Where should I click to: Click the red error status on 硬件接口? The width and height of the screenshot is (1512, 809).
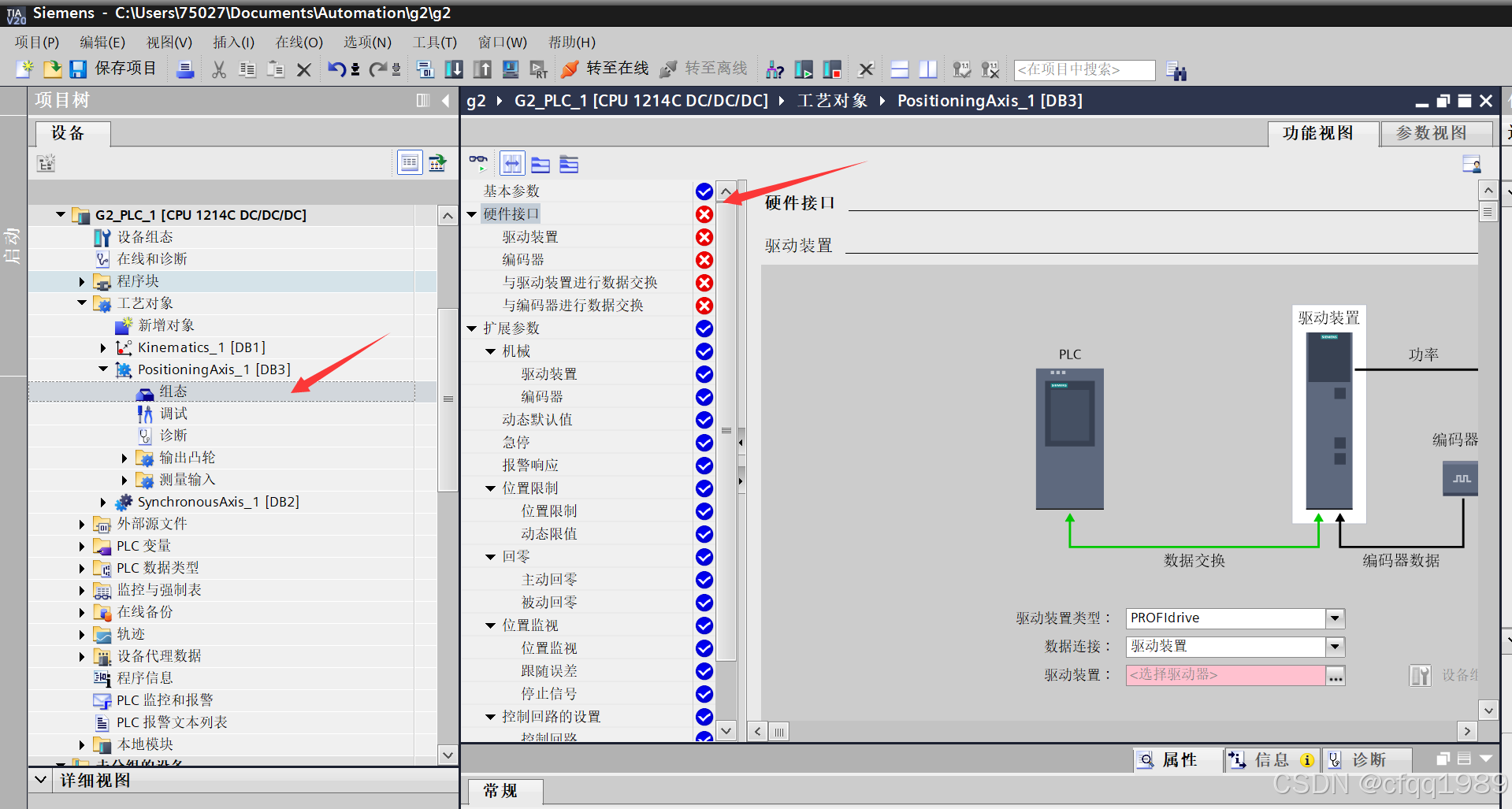point(704,214)
